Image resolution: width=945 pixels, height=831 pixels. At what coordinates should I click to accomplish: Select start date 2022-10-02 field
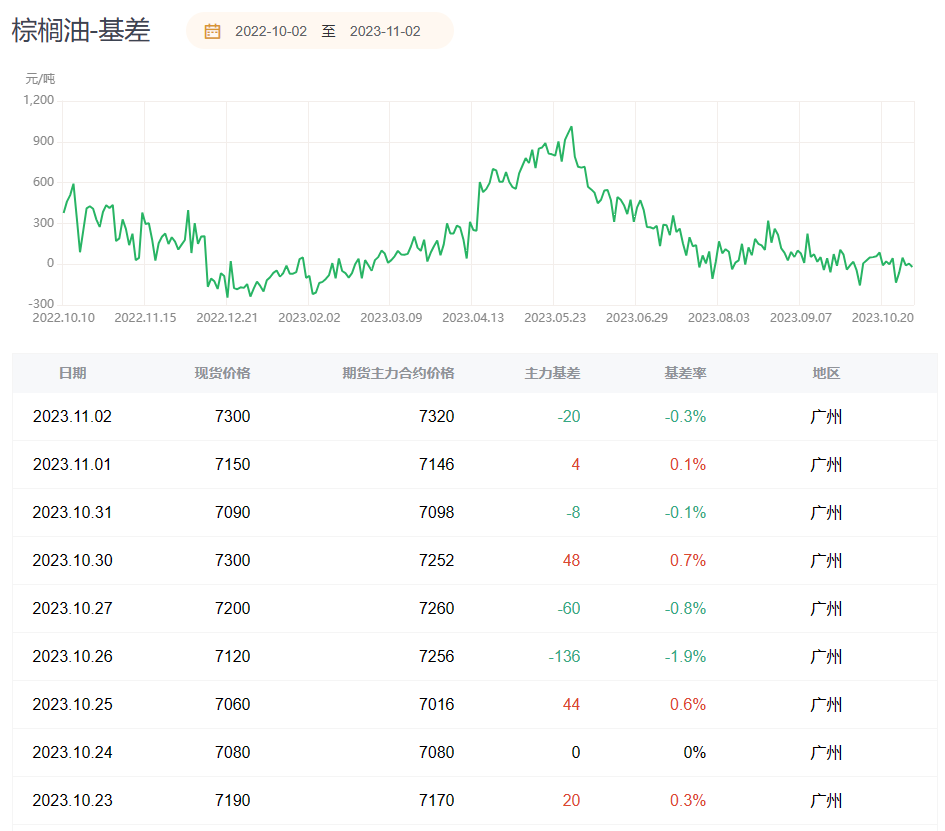click(271, 31)
